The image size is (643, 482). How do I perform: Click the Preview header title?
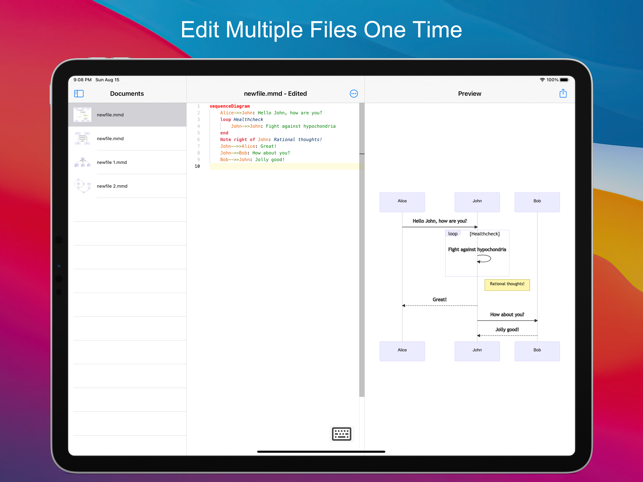point(470,94)
